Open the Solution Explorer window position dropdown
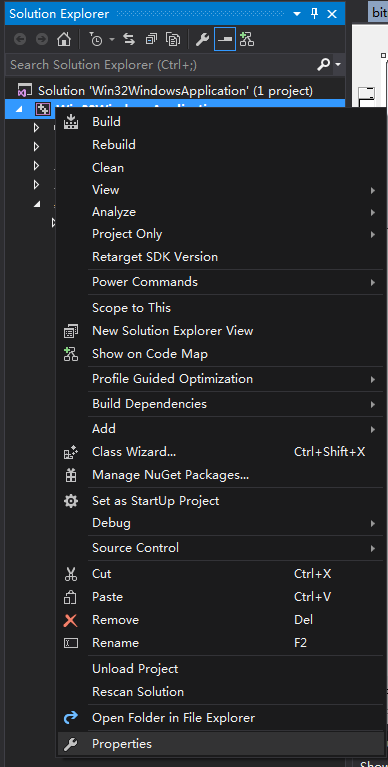Screen dimensions: 388x767 [x=297, y=14]
